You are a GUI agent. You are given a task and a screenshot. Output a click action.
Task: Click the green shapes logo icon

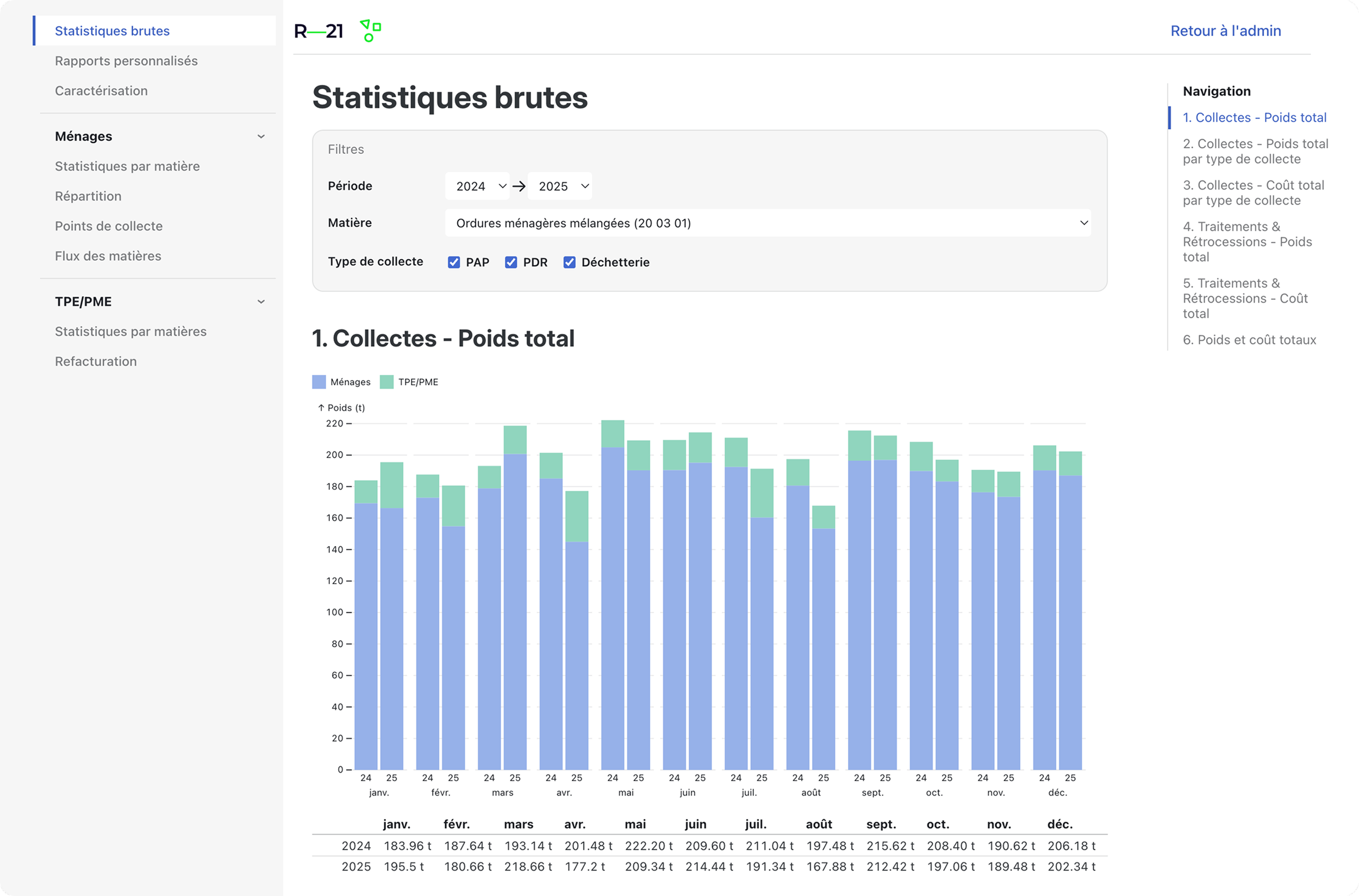coord(370,31)
